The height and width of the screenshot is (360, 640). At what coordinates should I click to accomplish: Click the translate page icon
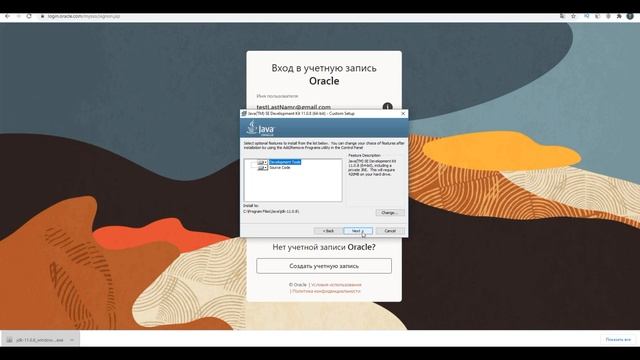tap(562, 16)
